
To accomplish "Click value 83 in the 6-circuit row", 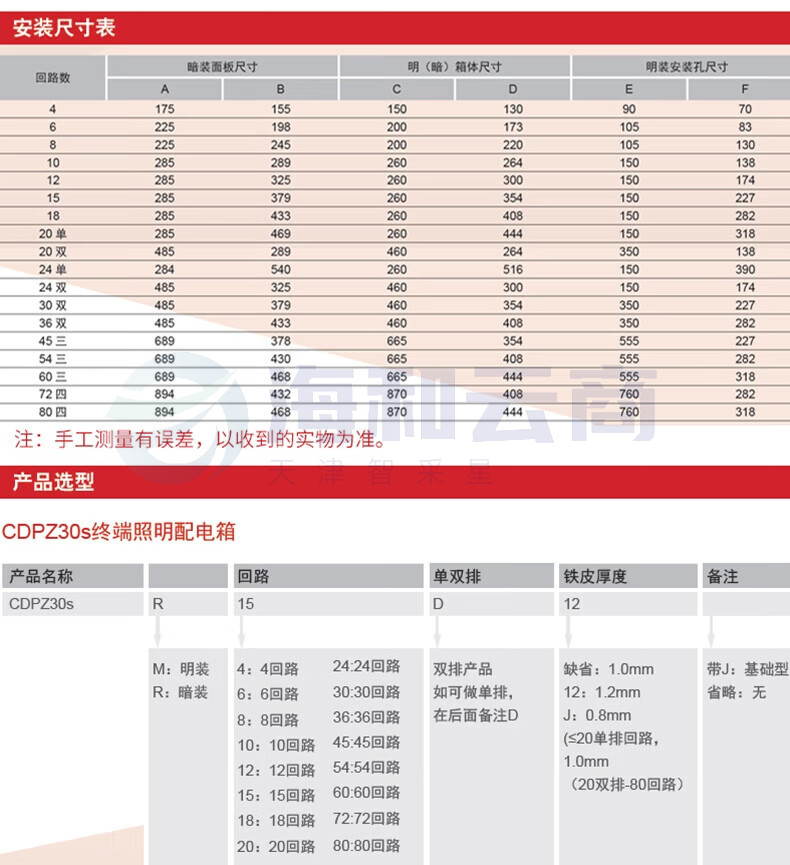I will [745, 127].
